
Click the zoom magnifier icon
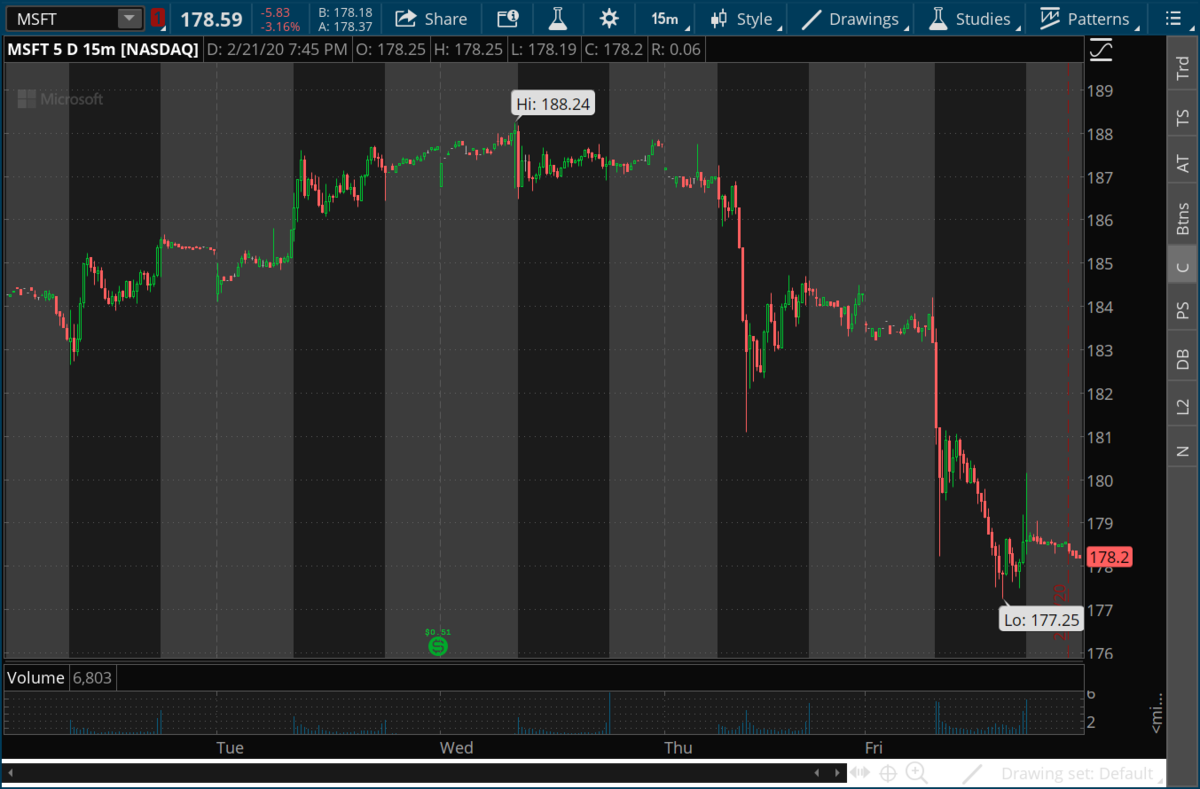tap(916, 773)
